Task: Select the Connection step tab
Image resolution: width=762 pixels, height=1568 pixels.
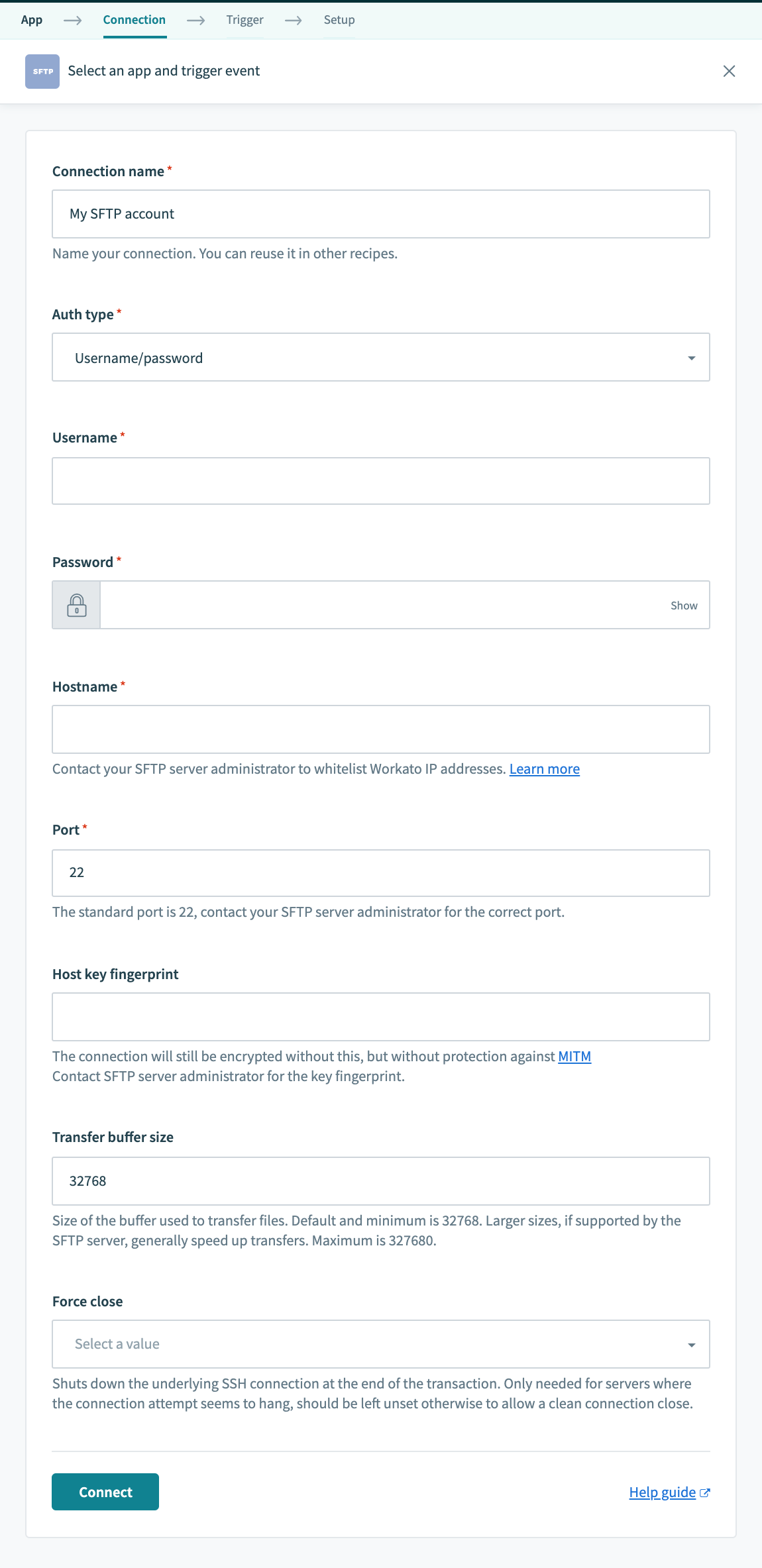Action: [x=135, y=20]
